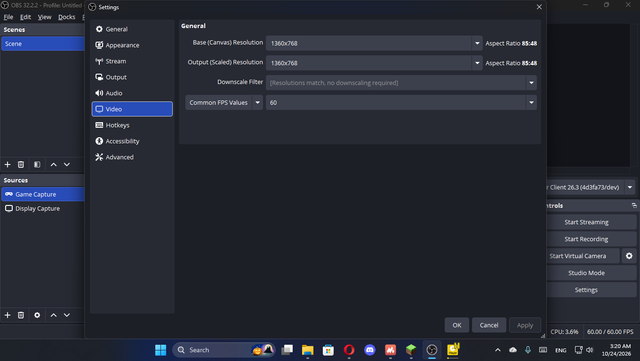Click Start Virtual Camera button
This screenshot has height=361, width=640.
coord(583,256)
